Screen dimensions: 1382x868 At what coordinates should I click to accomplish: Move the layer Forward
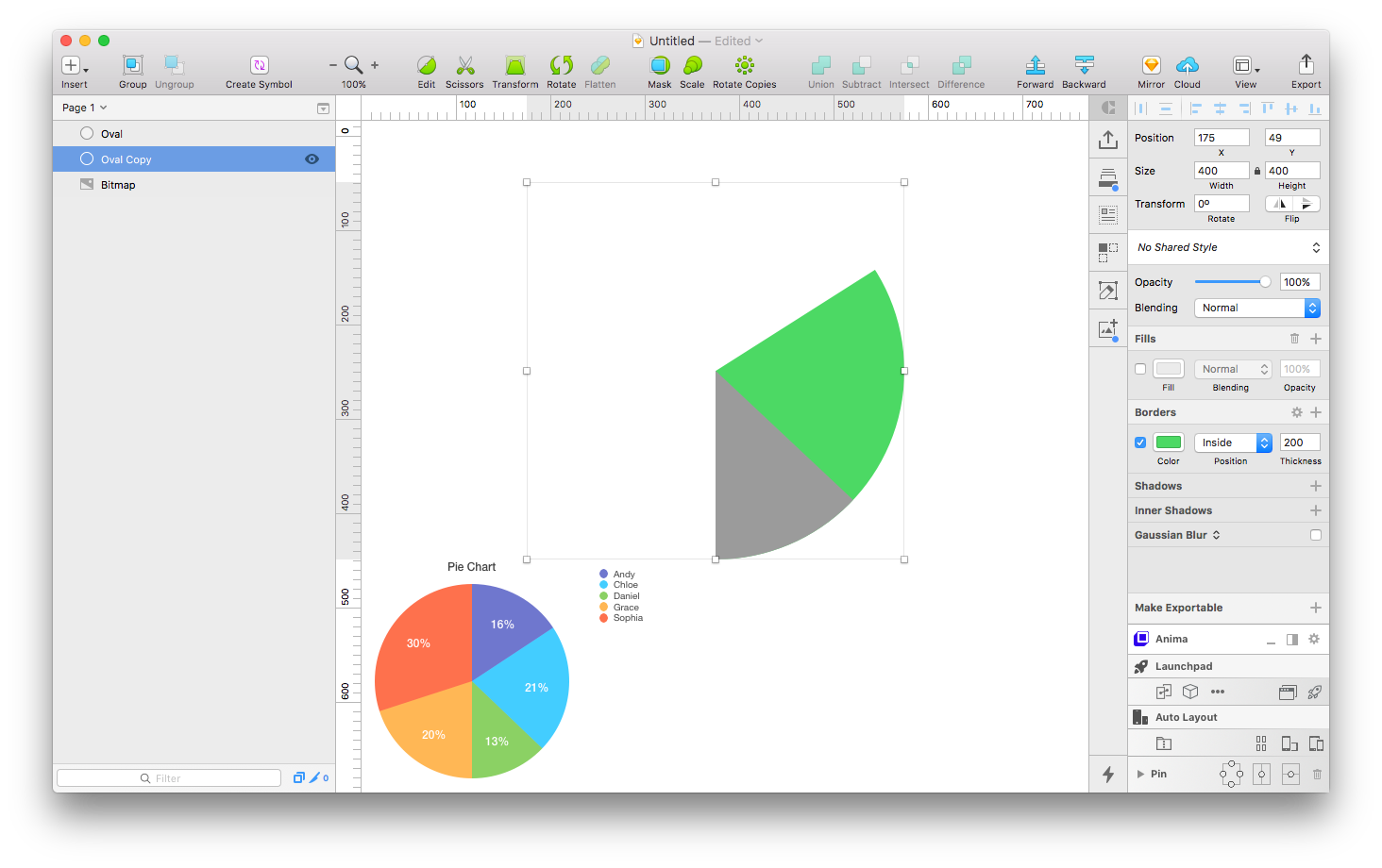(x=1036, y=65)
